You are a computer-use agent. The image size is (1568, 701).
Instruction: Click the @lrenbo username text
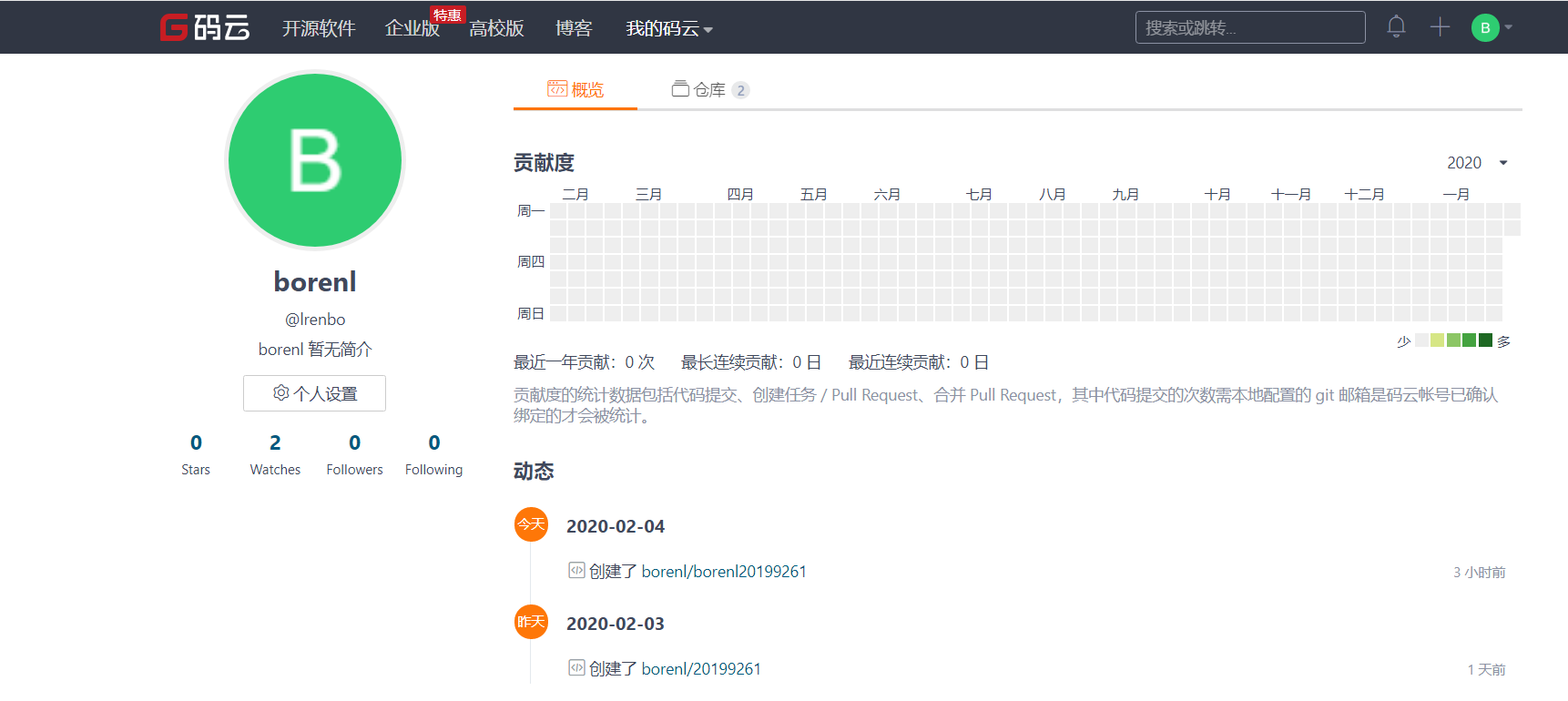point(315,320)
